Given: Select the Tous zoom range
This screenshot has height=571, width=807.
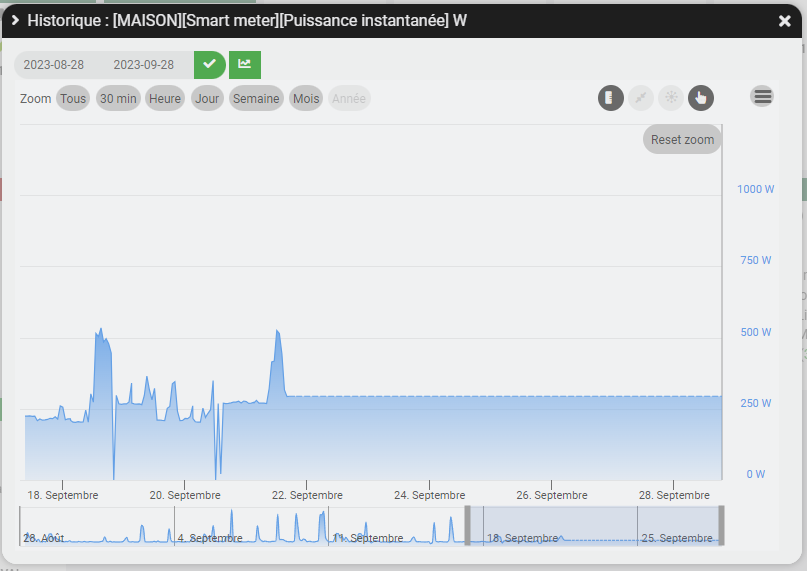Looking at the screenshot, I should [73, 98].
